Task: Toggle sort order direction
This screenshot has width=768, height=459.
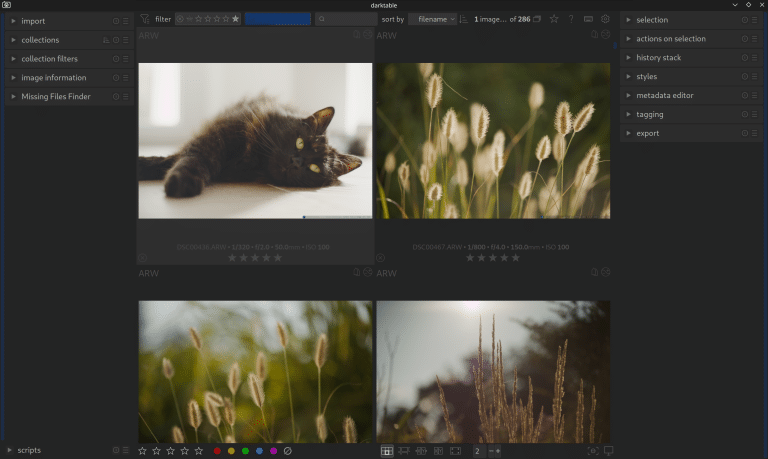Action: pos(464,19)
